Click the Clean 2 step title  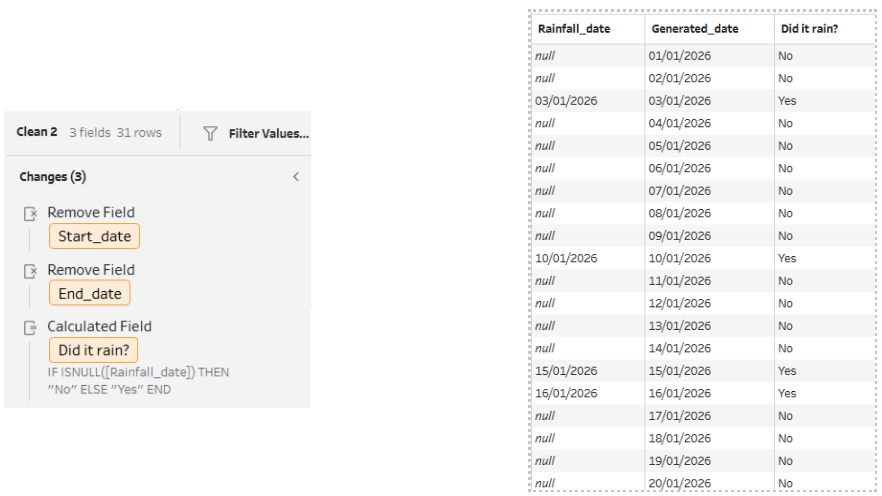pyautogui.click(x=37, y=133)
